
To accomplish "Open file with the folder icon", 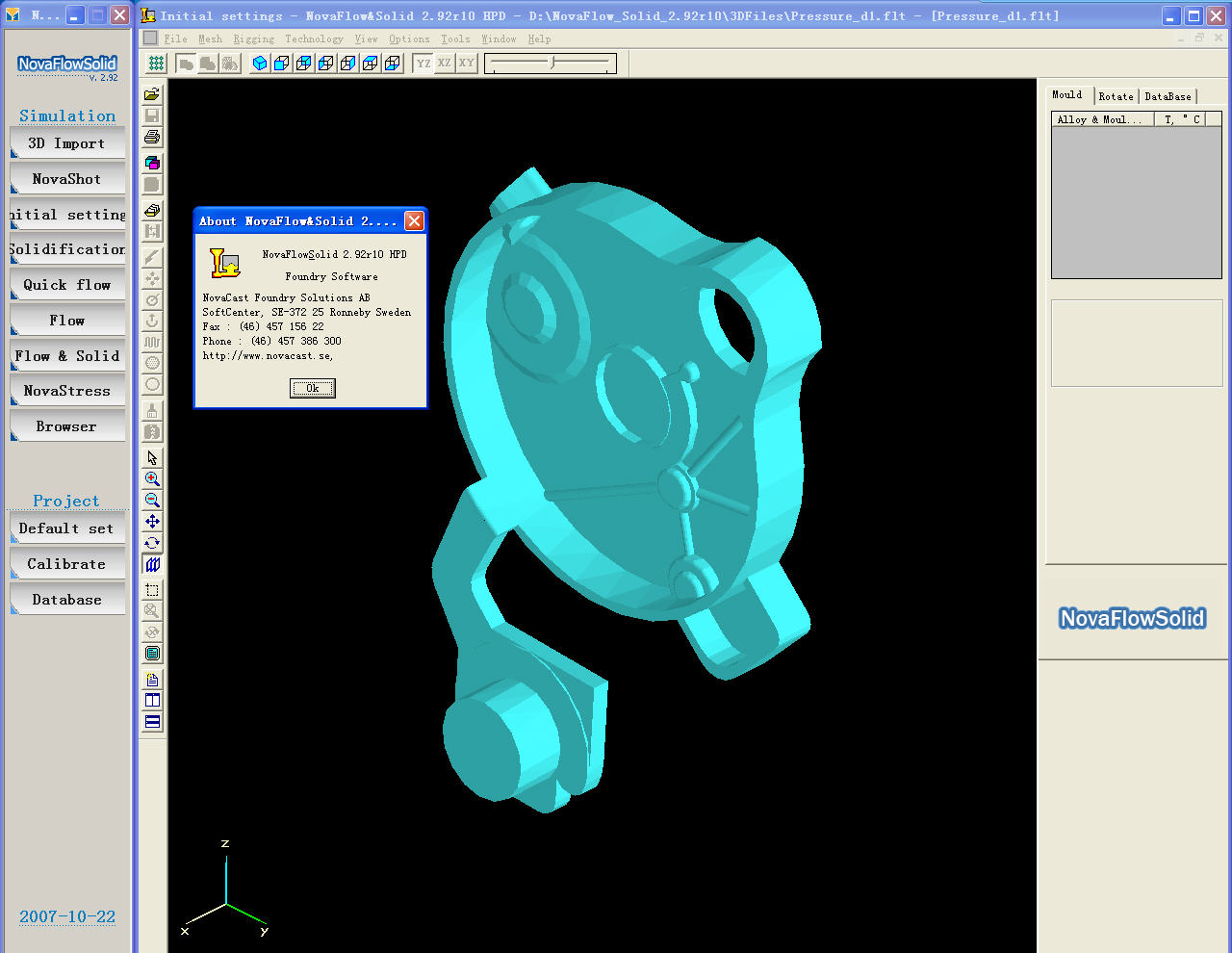I will click(152, 94).
